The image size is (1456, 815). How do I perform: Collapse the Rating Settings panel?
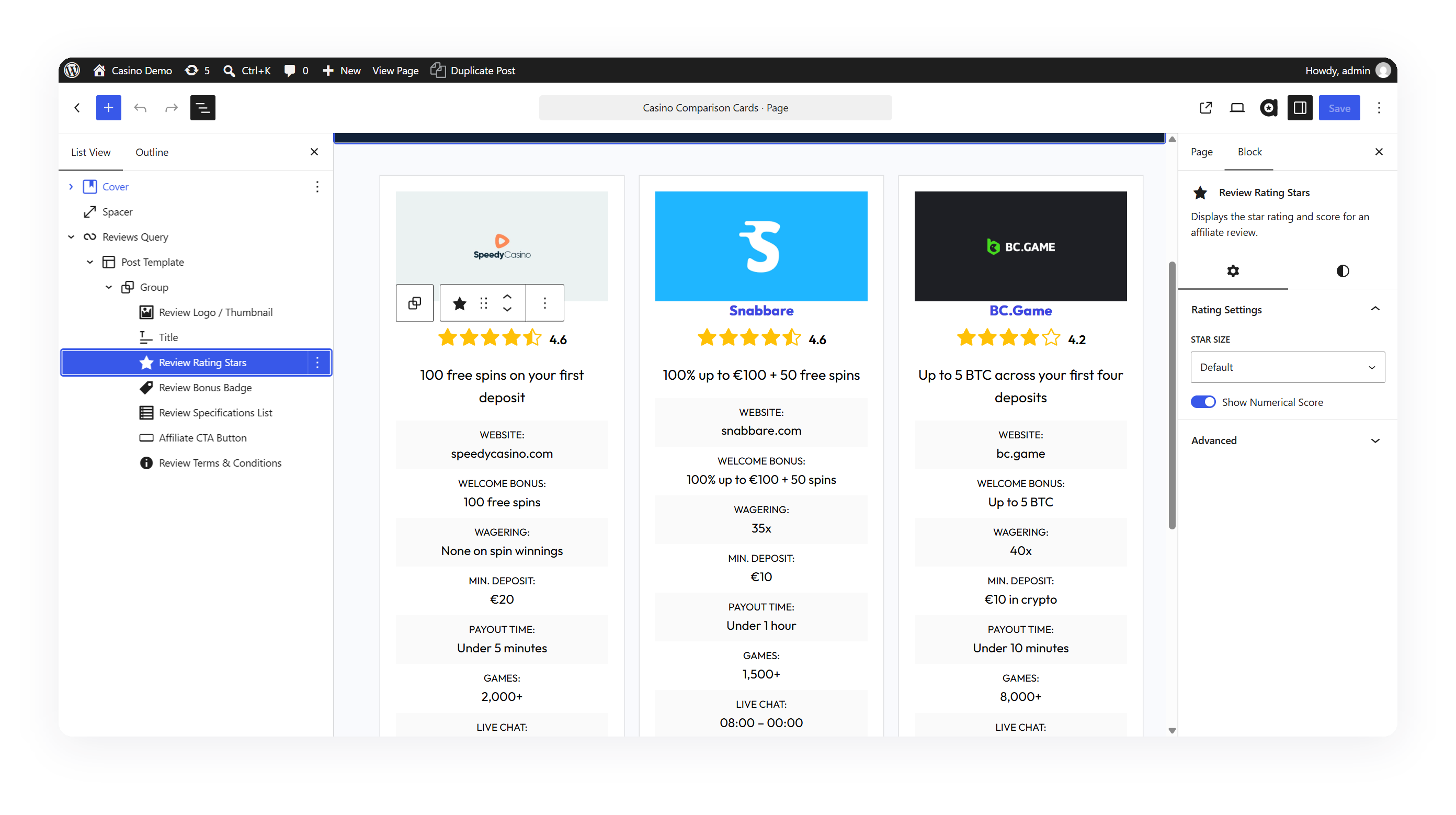1287,309
